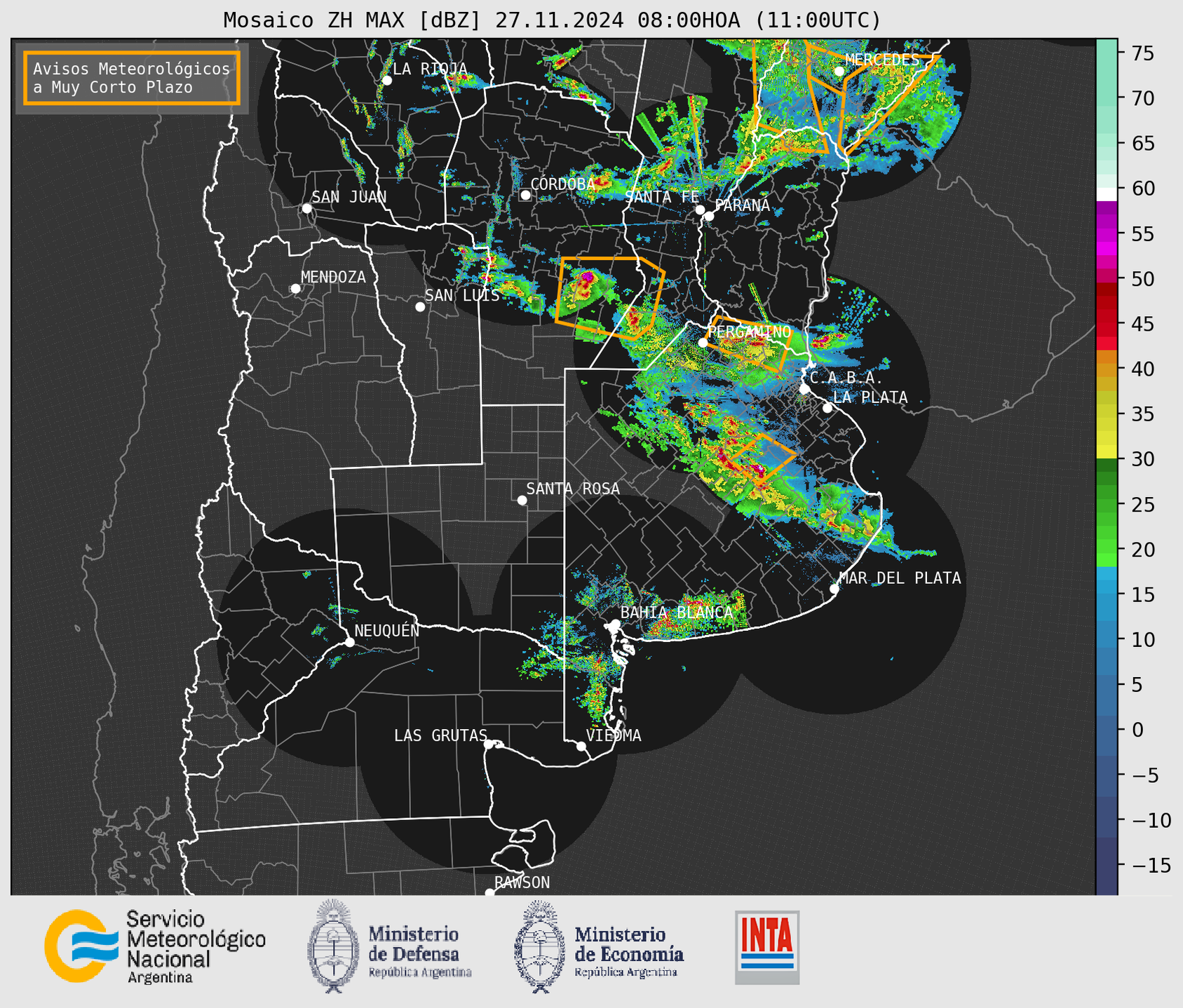The image size is (1183, 1008).
Task: Click the INTA logo
Action: click(767, 947)
